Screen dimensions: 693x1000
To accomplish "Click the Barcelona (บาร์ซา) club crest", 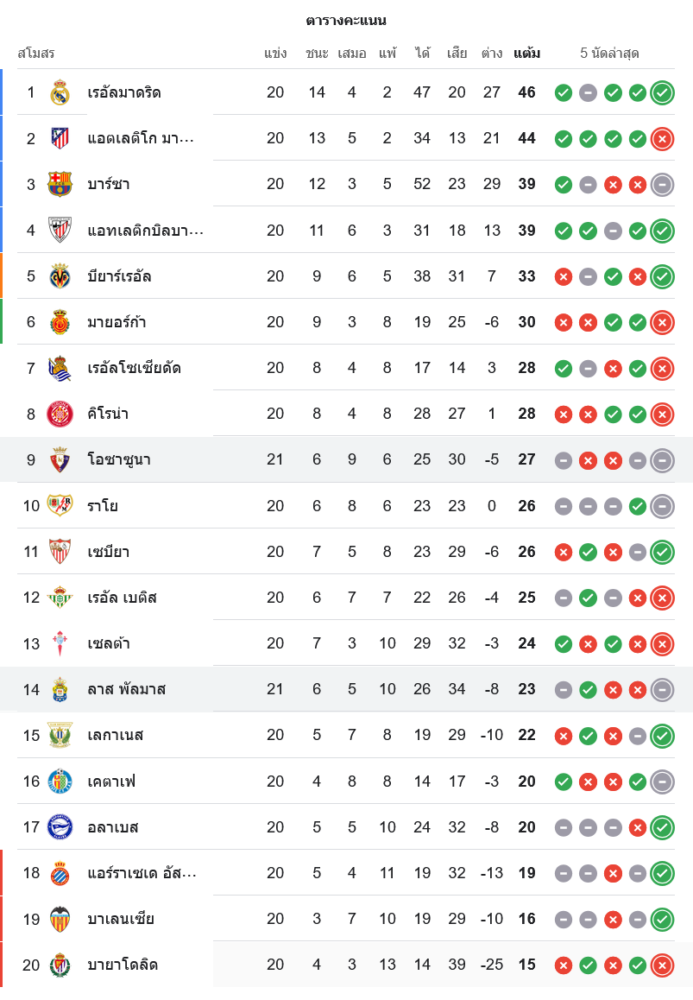I will [60, 184].
